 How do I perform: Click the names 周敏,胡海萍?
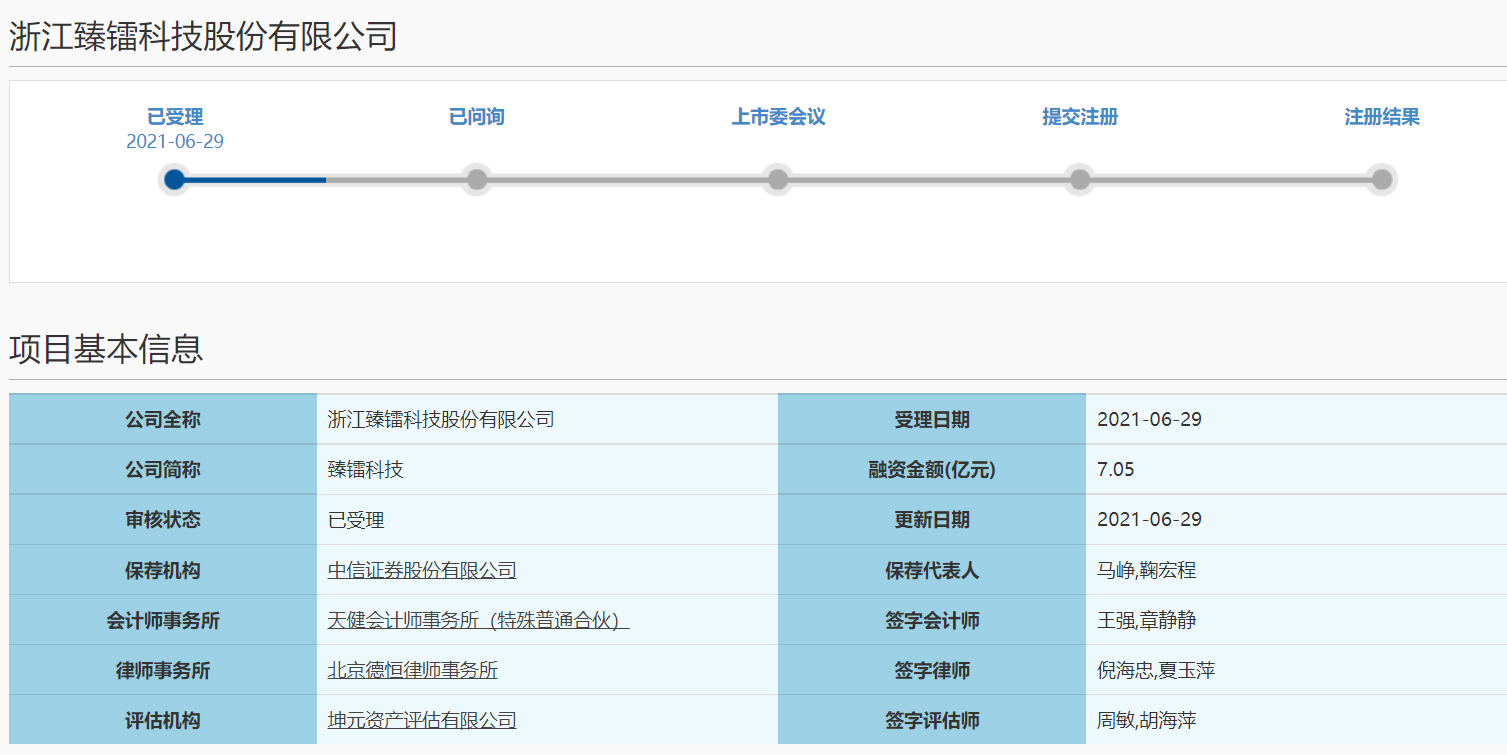tap(1147, 721)
